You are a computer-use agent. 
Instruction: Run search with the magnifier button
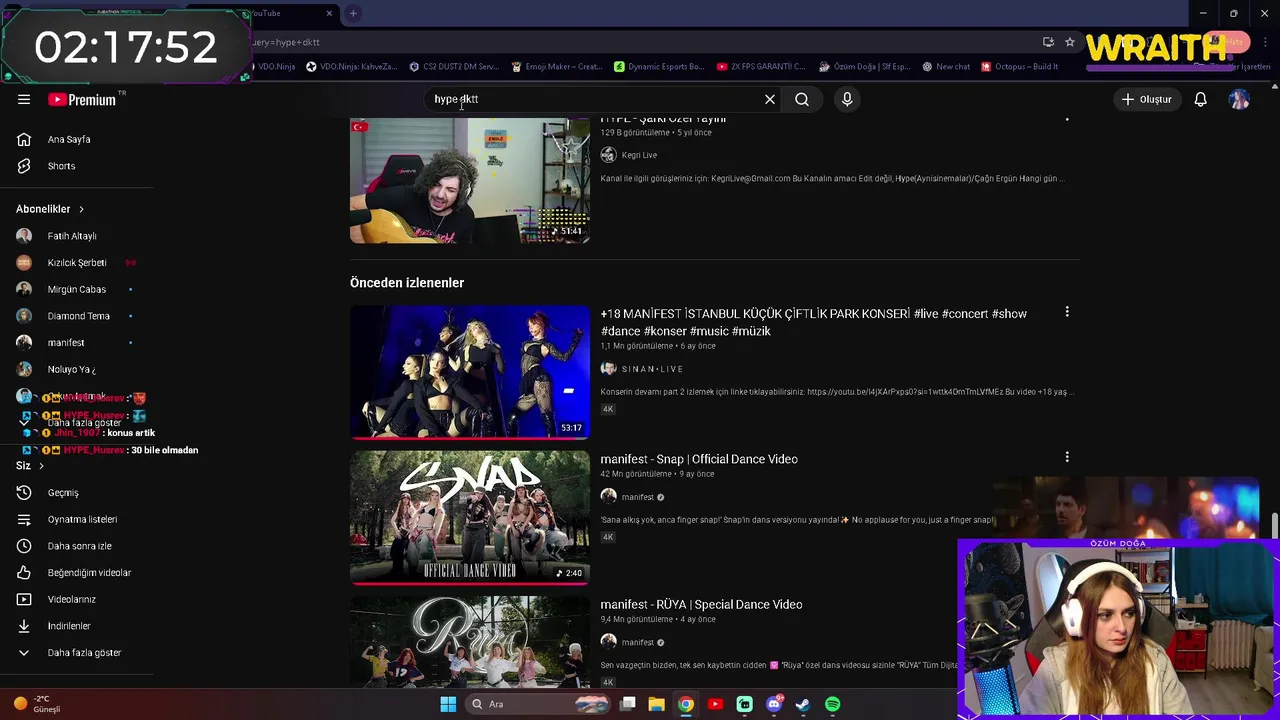coord(802,99)
